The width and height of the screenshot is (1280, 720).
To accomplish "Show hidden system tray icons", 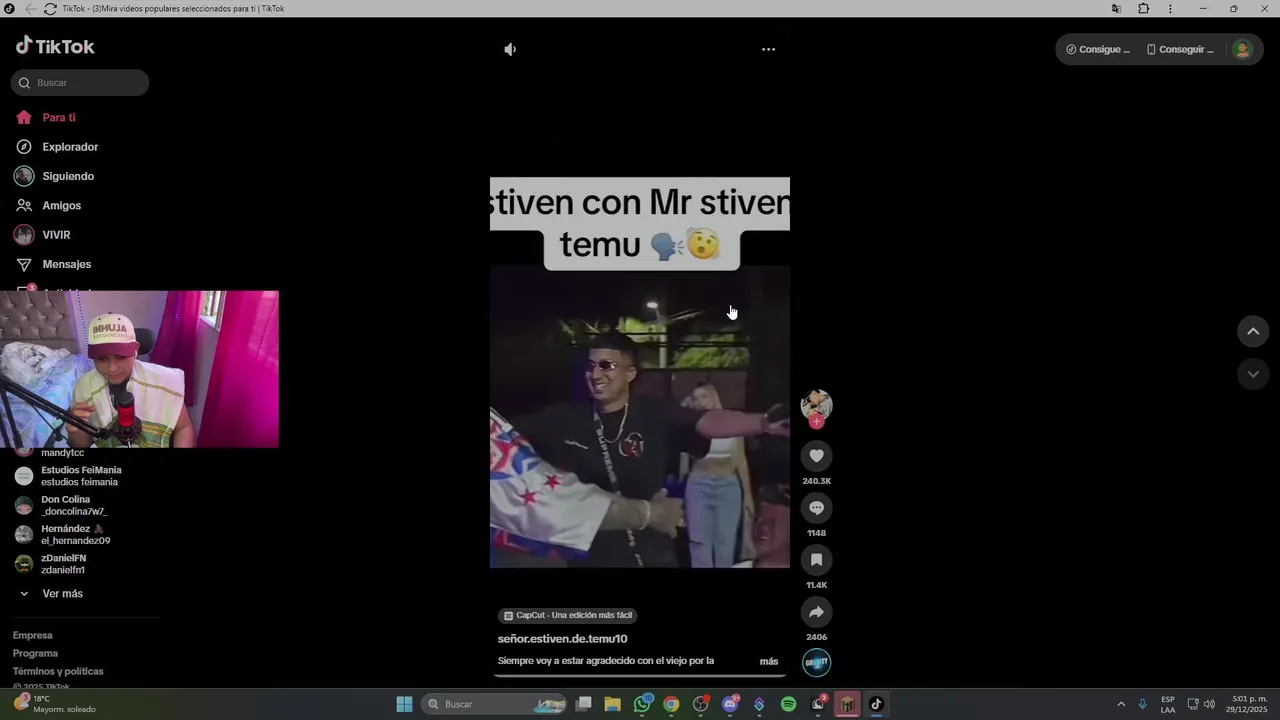I will [x=1121, y=704].
